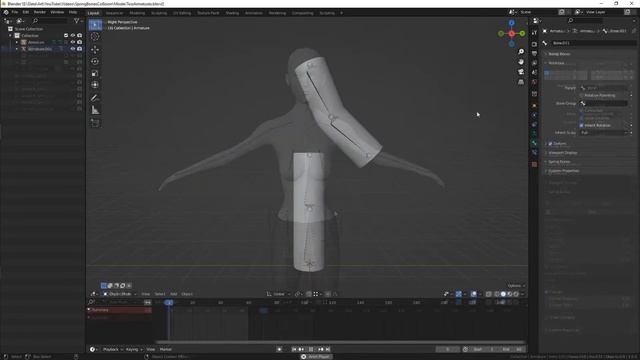Select the Rotate tool
The height and width of the screenshot is (360, 640).
[95, 62]
